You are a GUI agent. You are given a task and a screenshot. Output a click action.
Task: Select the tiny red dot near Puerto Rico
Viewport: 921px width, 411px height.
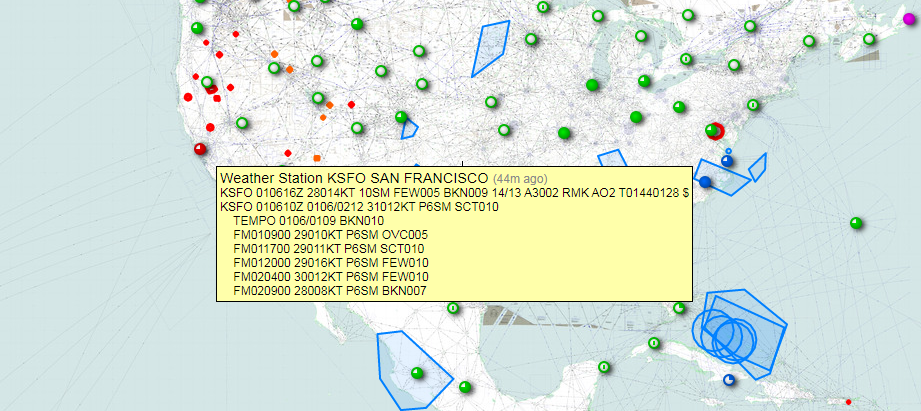coord(848,402)
